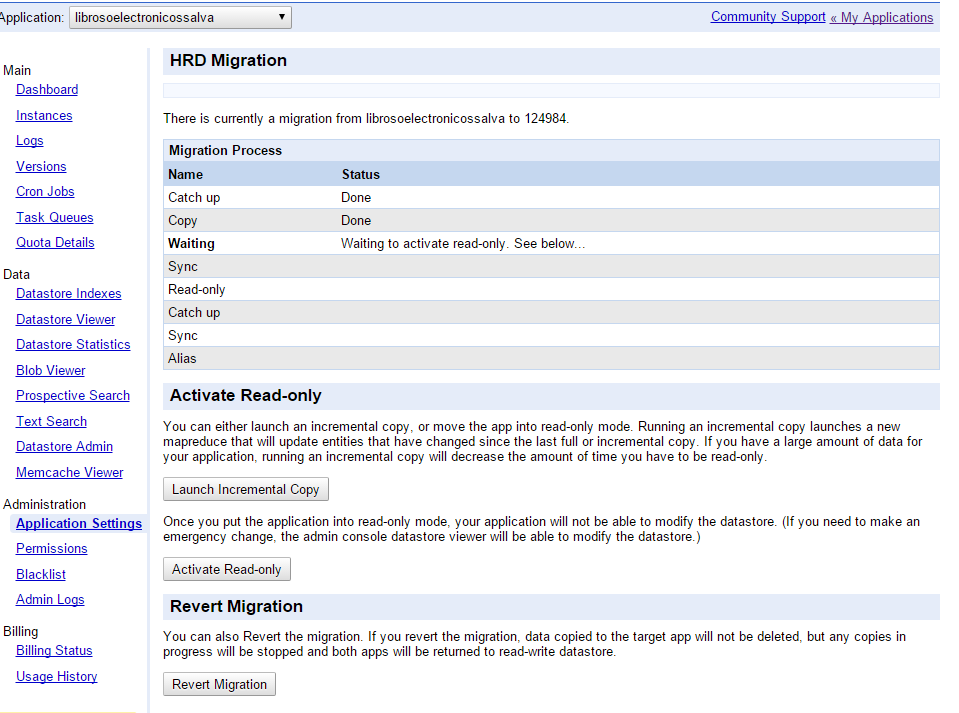Open the Permissions admin page
Image resolution: width=959 pixels, height=713 pixels.
click(x=52, y=549)
